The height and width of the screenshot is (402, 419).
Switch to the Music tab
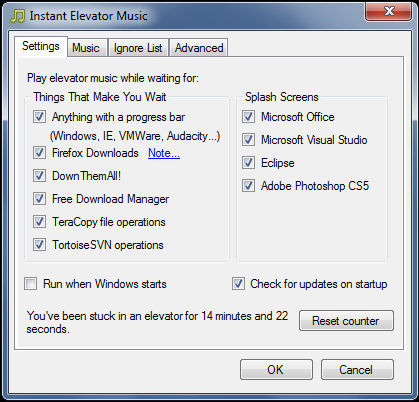[x=87, y=48]
